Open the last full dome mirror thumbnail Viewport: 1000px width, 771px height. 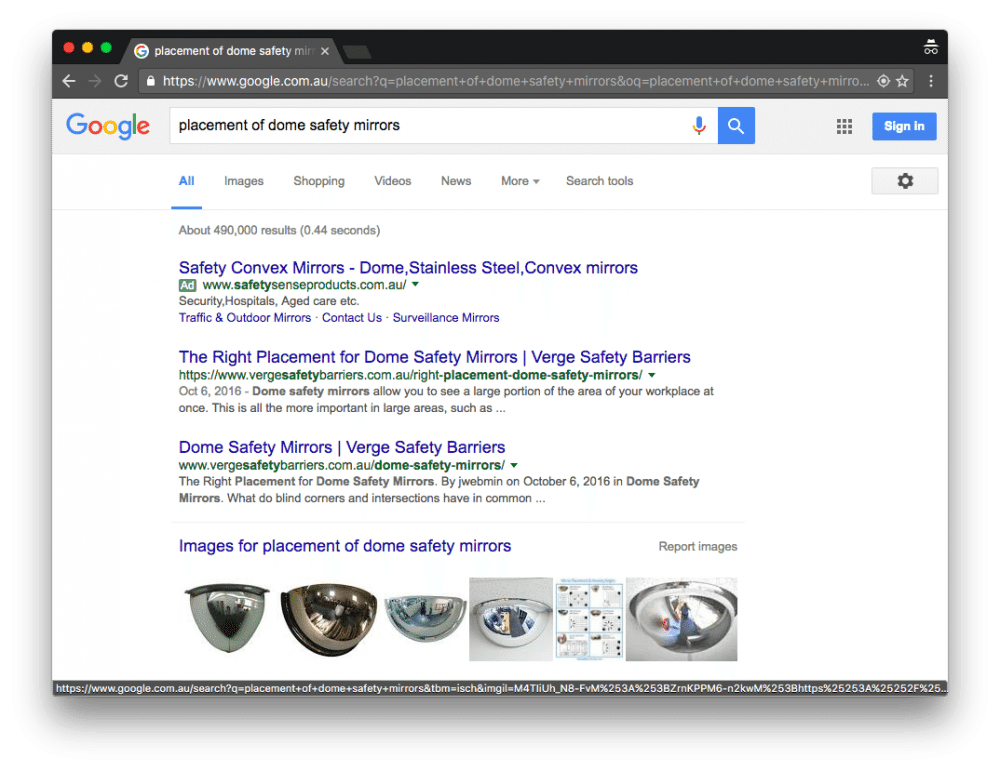(682, 619)
